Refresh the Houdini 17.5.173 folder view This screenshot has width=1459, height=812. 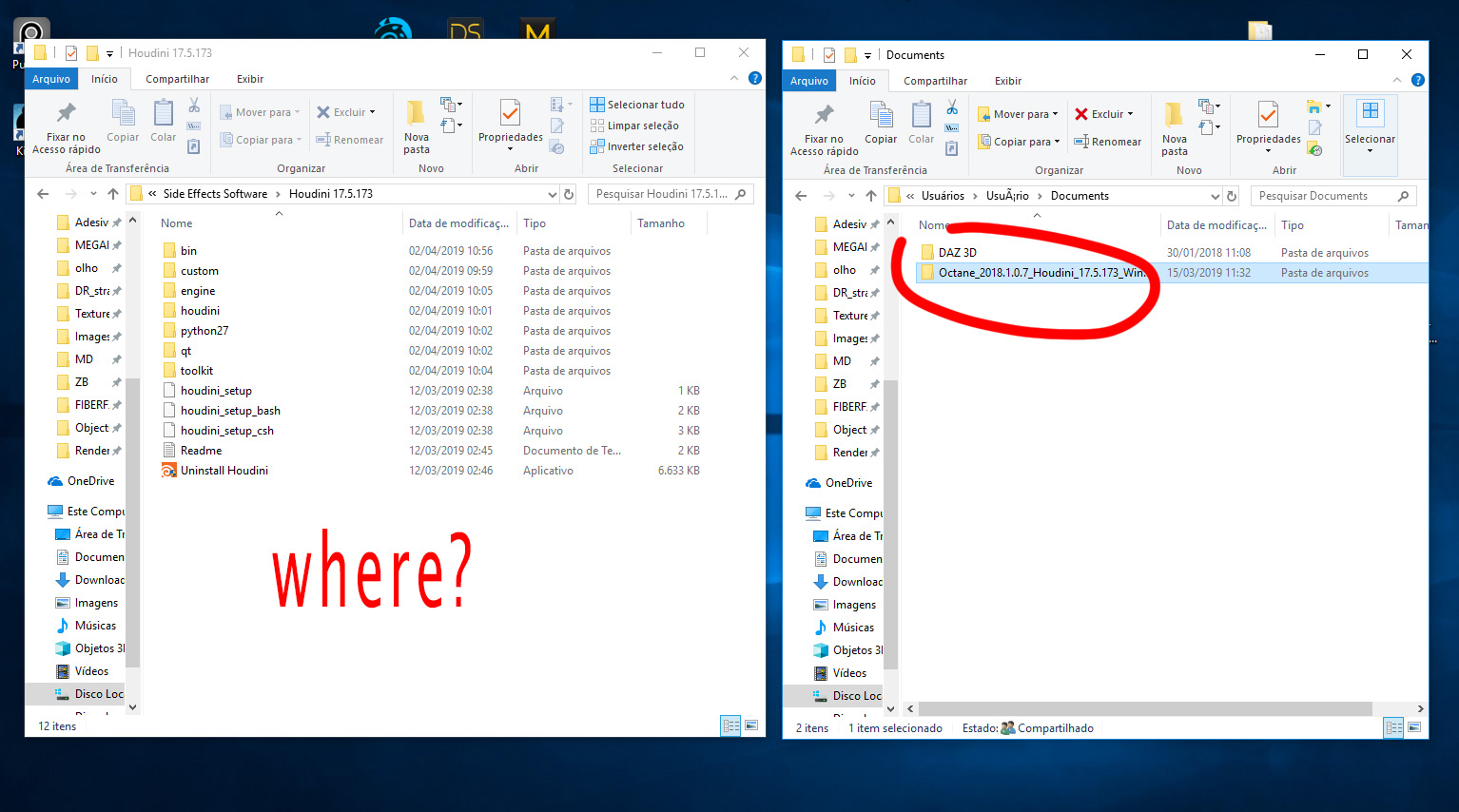click(569, 194)
